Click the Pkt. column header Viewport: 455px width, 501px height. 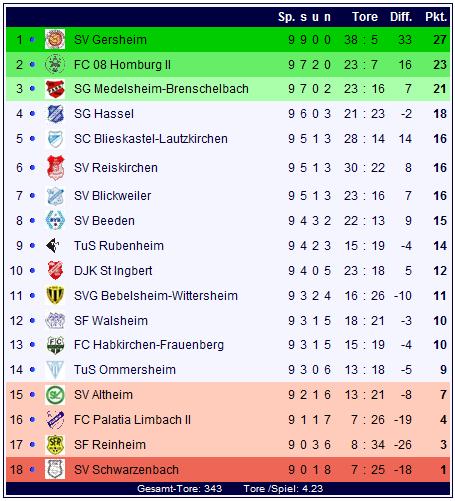pyautogui.click(x=436, y=17)
